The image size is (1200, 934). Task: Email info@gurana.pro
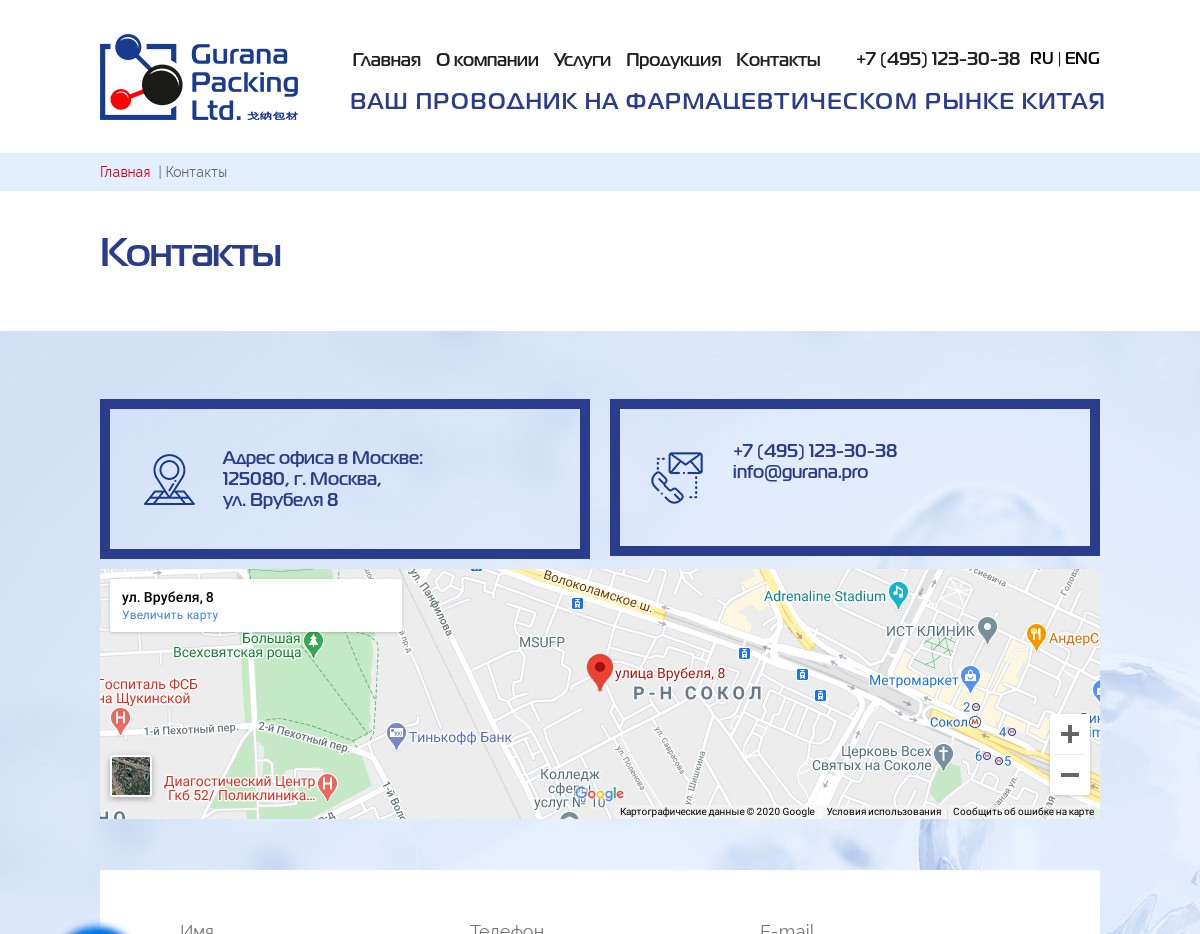pyautogui.click(x=800, y=472)
